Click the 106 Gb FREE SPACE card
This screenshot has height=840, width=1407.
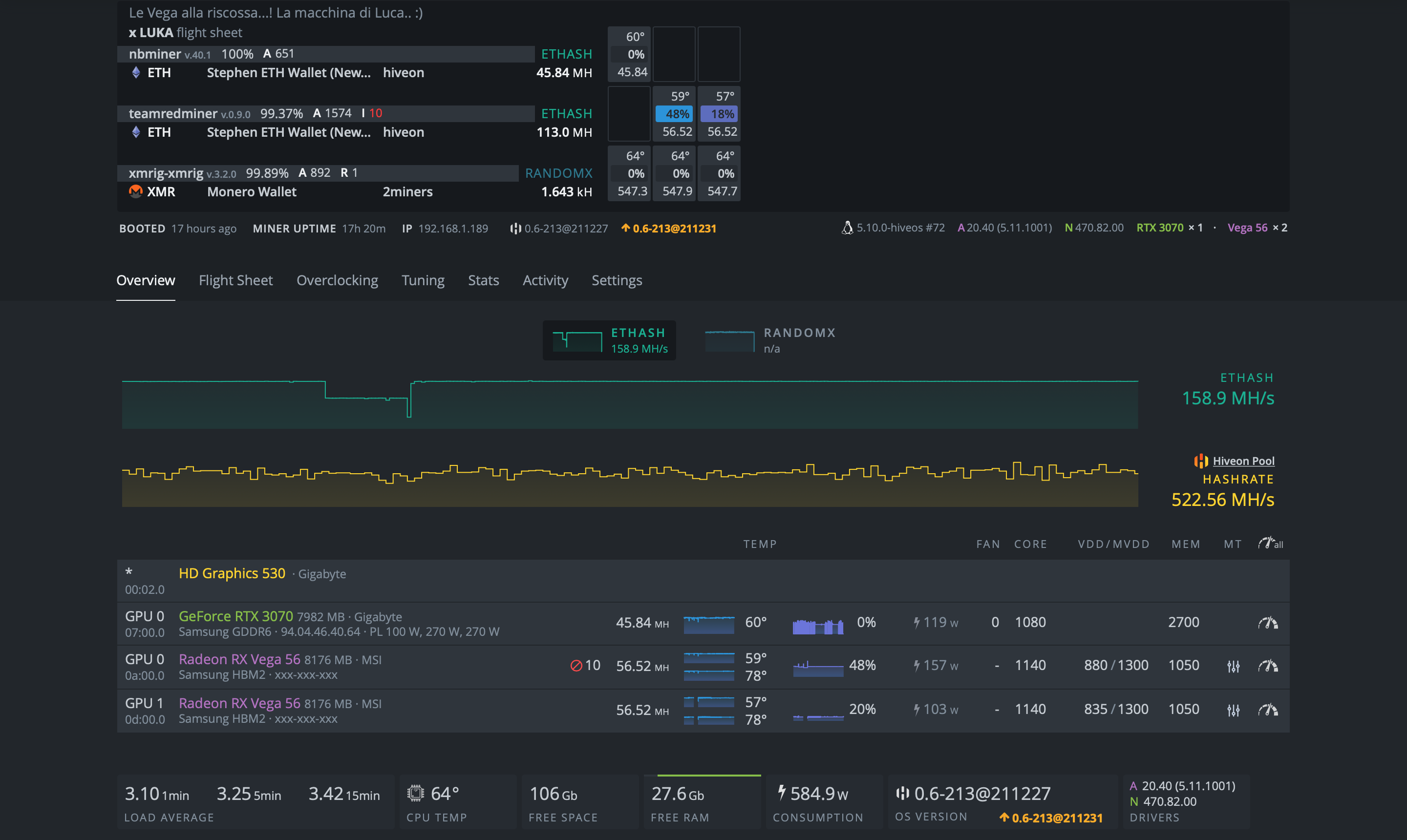[580, 801]
